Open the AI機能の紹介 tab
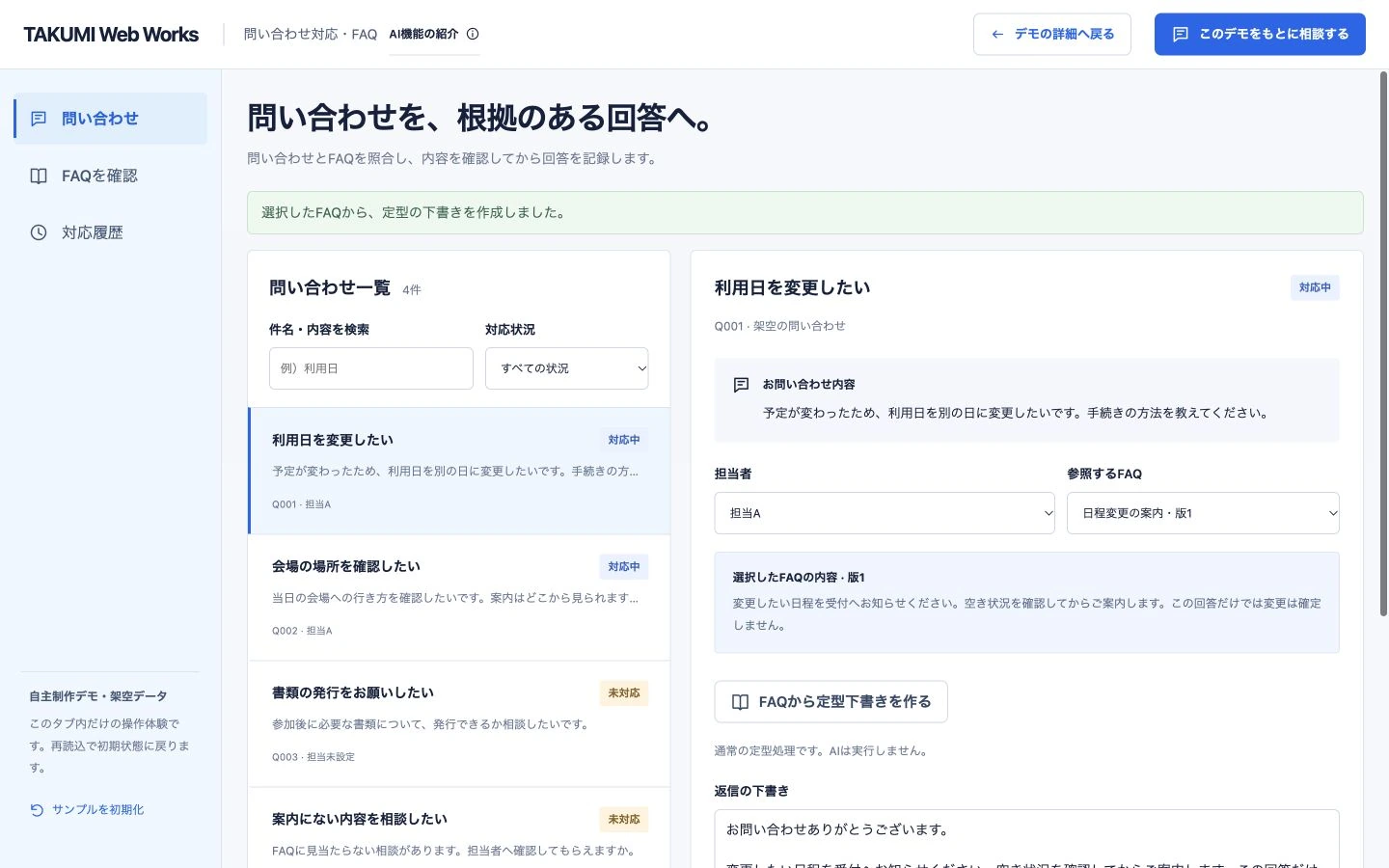 434,34
